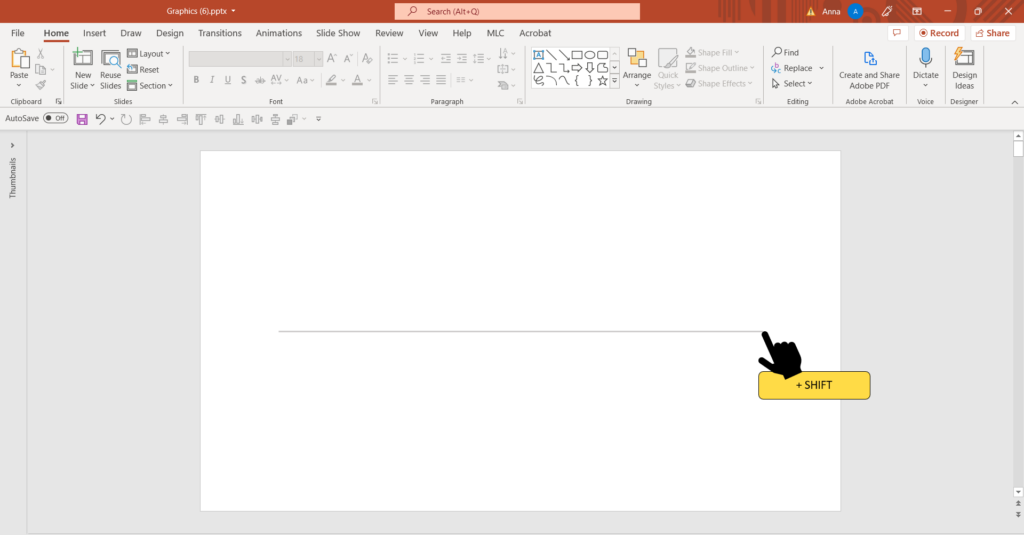The height and width of the screenshot is (535, 1024).
Task: Click the Paste clipboard icon
Action: click(19, 62)
